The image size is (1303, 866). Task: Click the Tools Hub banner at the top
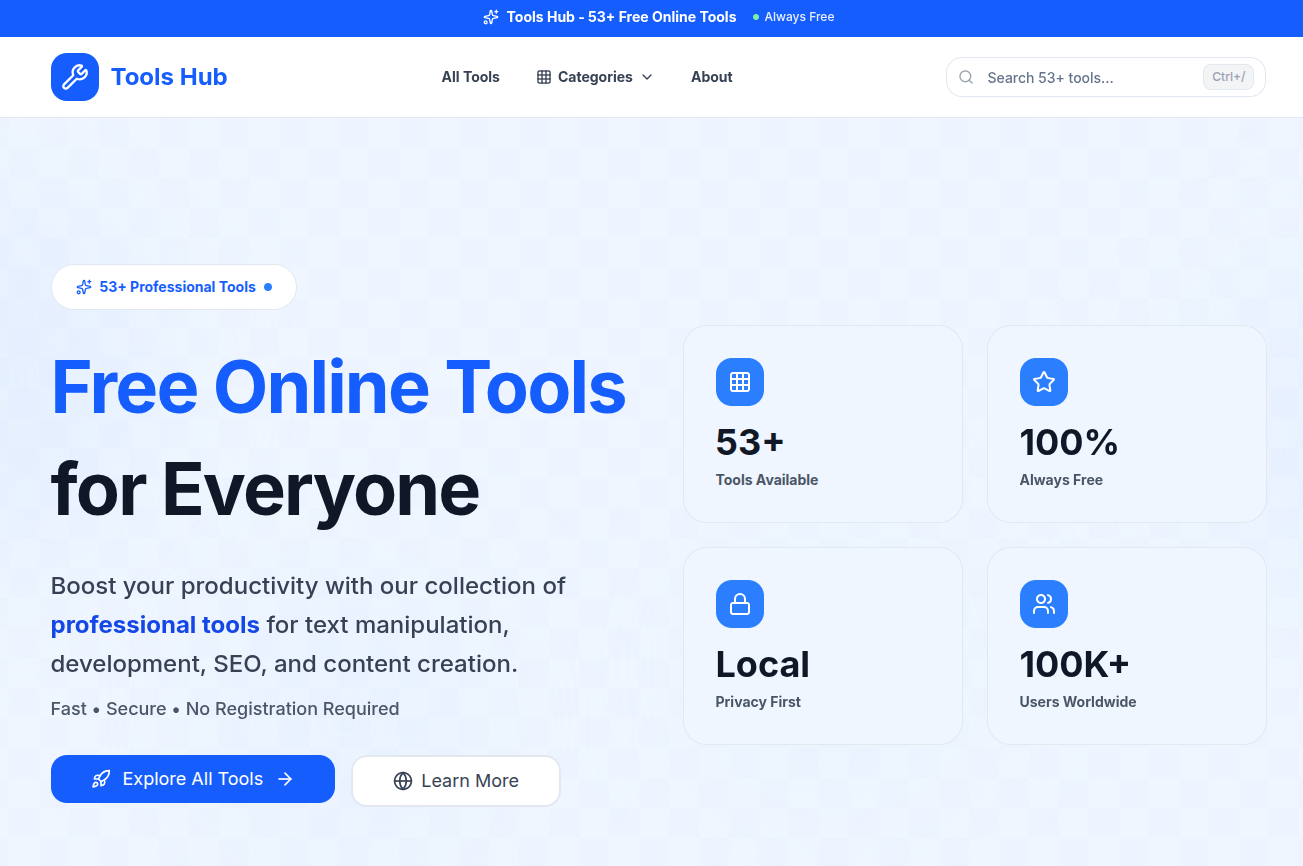click(620, 17)
